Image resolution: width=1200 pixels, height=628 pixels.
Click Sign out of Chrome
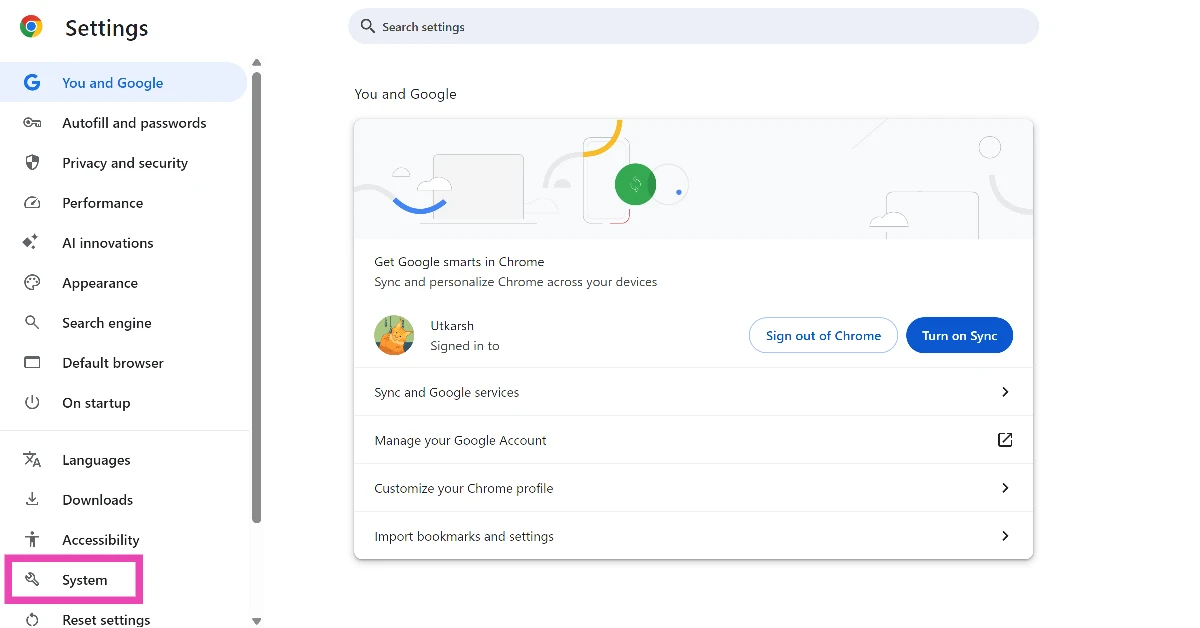[x=823, y=335]
